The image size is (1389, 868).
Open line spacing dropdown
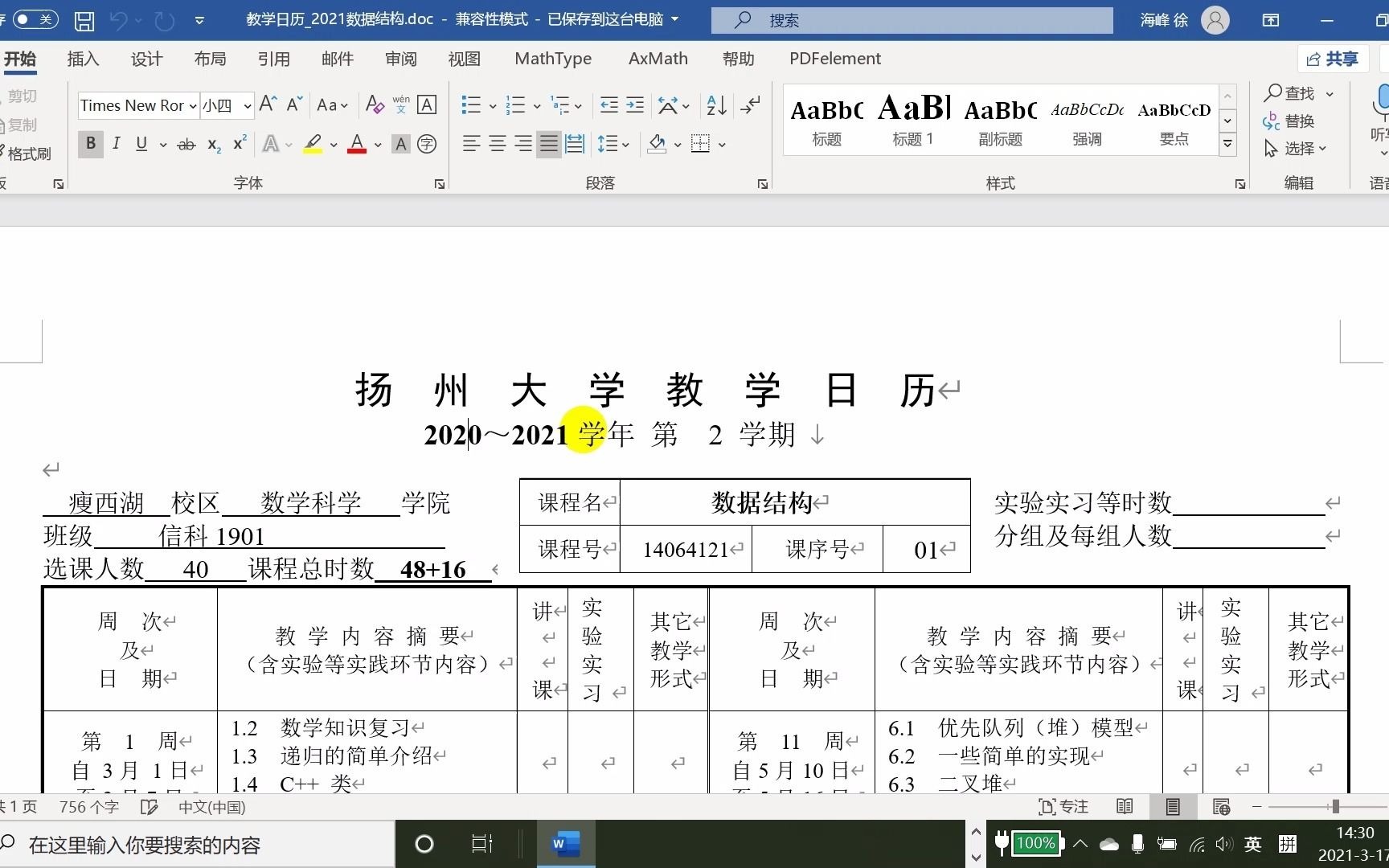[613, 144]
